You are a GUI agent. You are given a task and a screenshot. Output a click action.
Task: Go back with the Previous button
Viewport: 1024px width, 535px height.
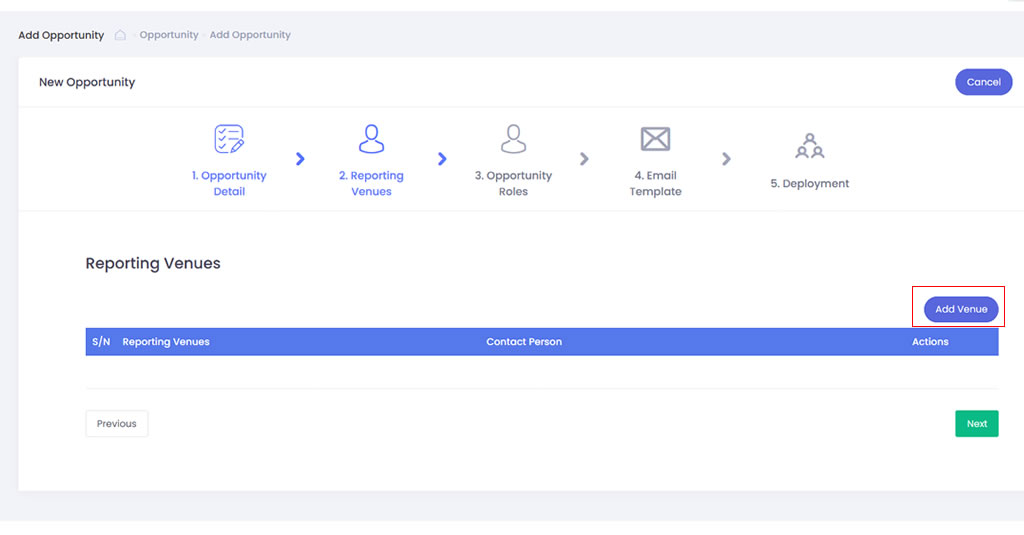(x=117, y=424)
